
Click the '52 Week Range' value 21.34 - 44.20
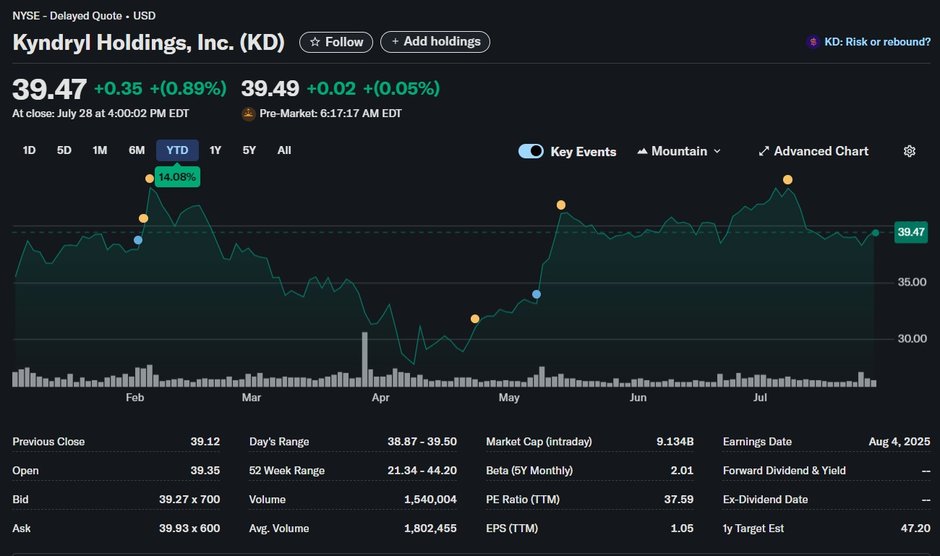pyautogui.click(x=422, y=470)
